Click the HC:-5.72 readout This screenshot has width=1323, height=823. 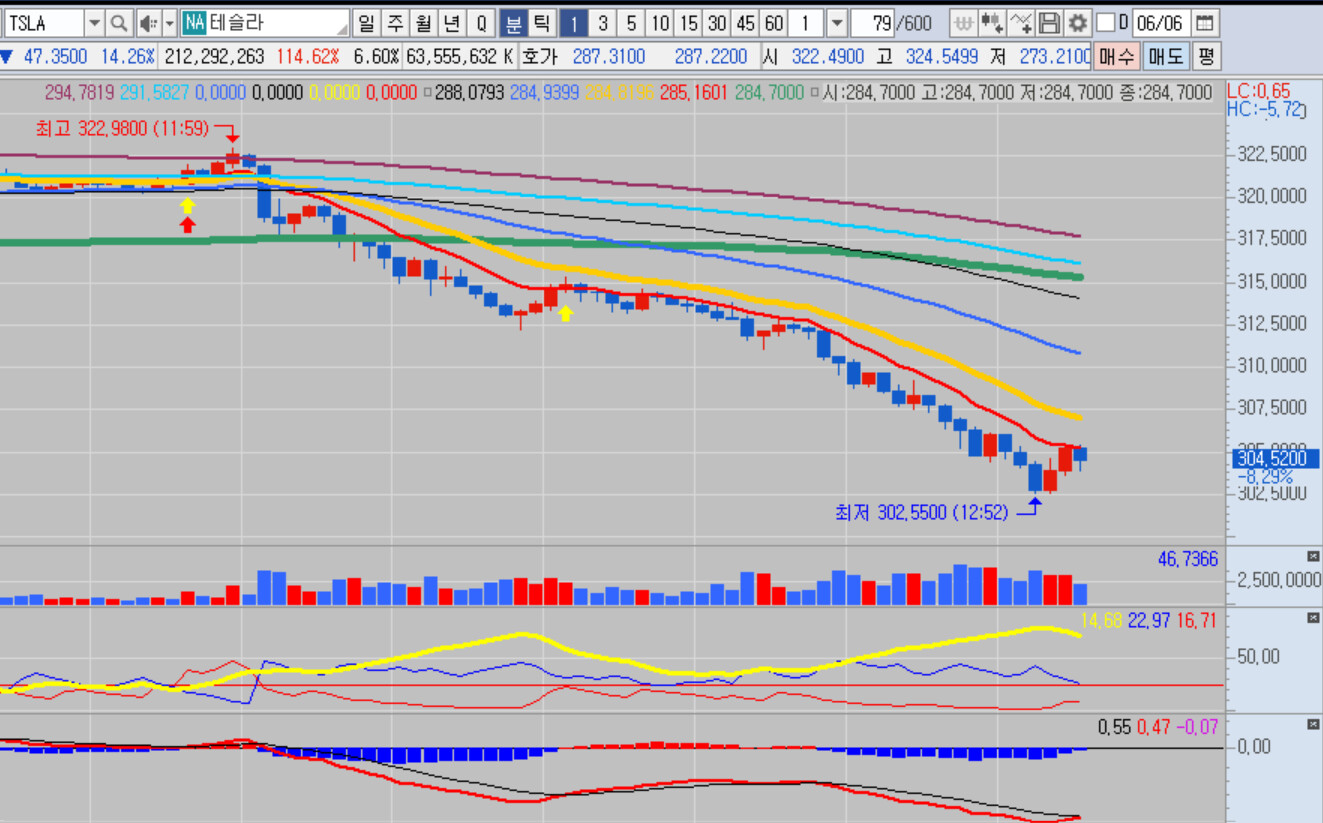1266,109
